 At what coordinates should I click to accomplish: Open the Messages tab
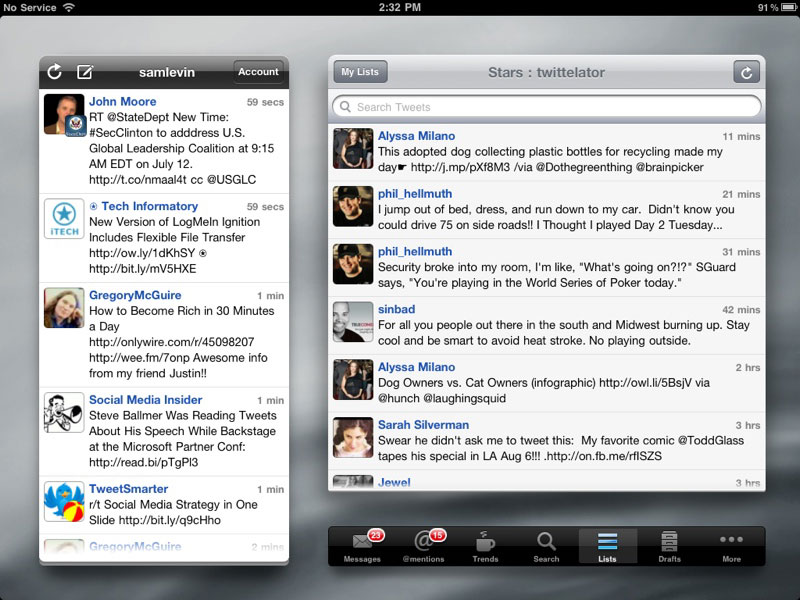362,547
